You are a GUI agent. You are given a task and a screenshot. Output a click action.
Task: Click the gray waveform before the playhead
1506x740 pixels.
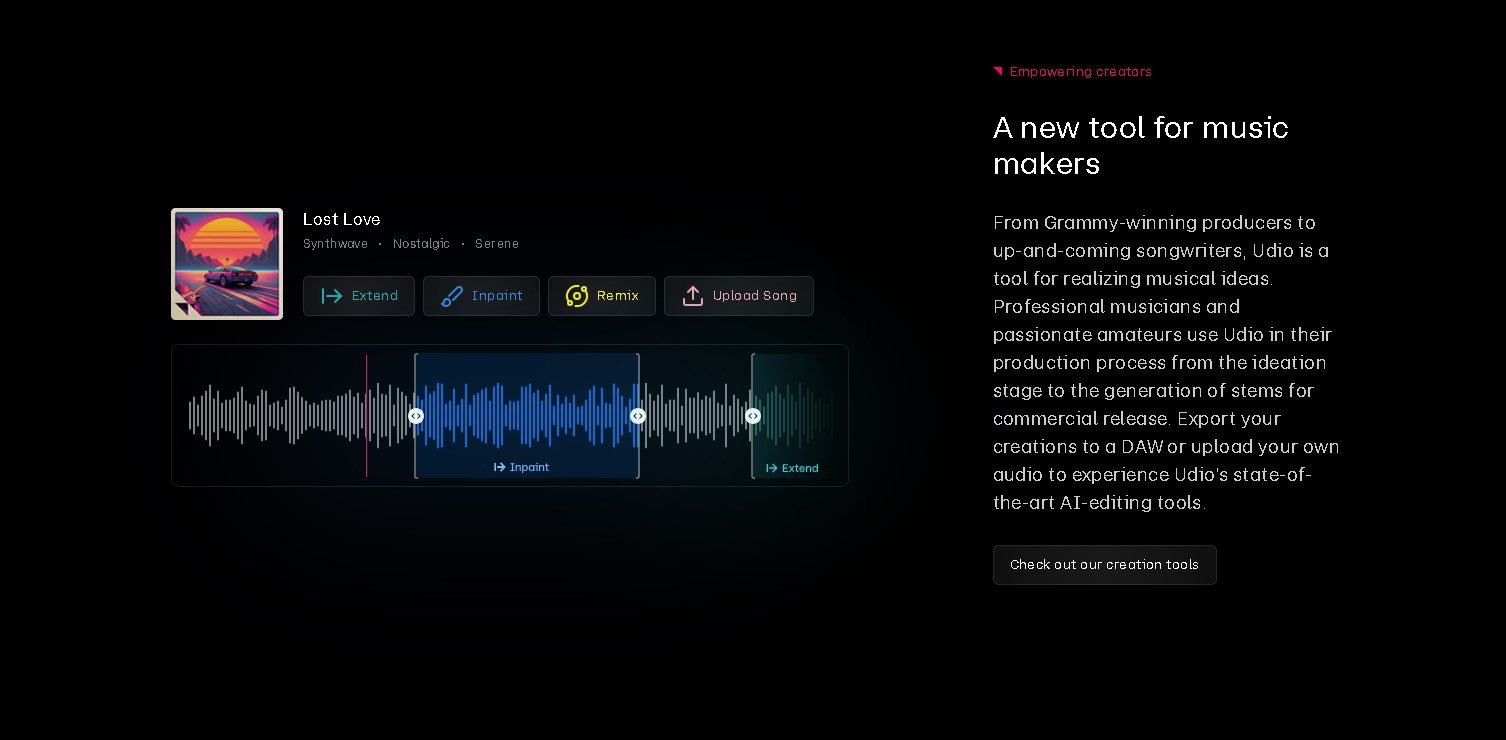coord(270,415)
